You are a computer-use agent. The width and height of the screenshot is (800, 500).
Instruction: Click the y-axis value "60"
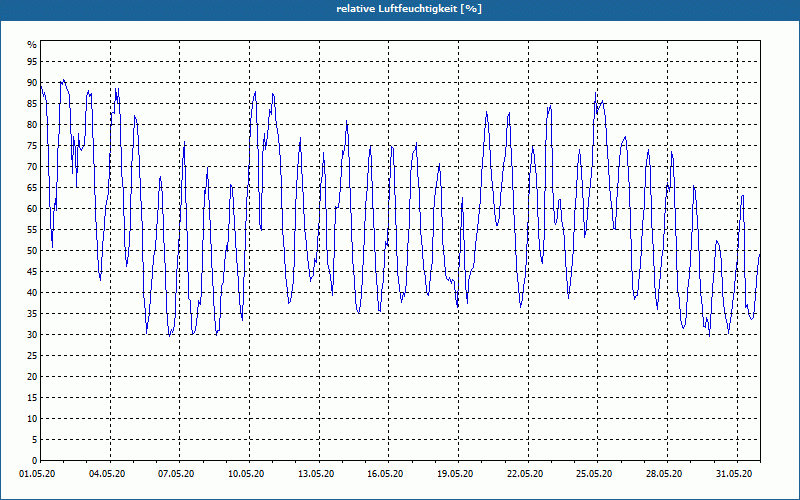tap(32, 209)
